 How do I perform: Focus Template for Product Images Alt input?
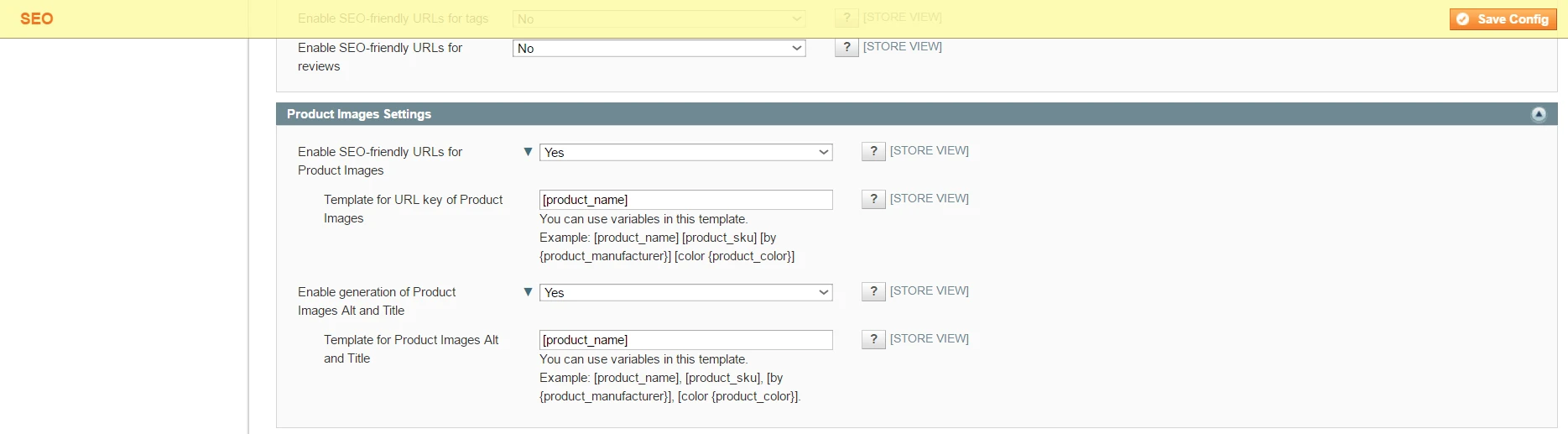pos(685,340)
